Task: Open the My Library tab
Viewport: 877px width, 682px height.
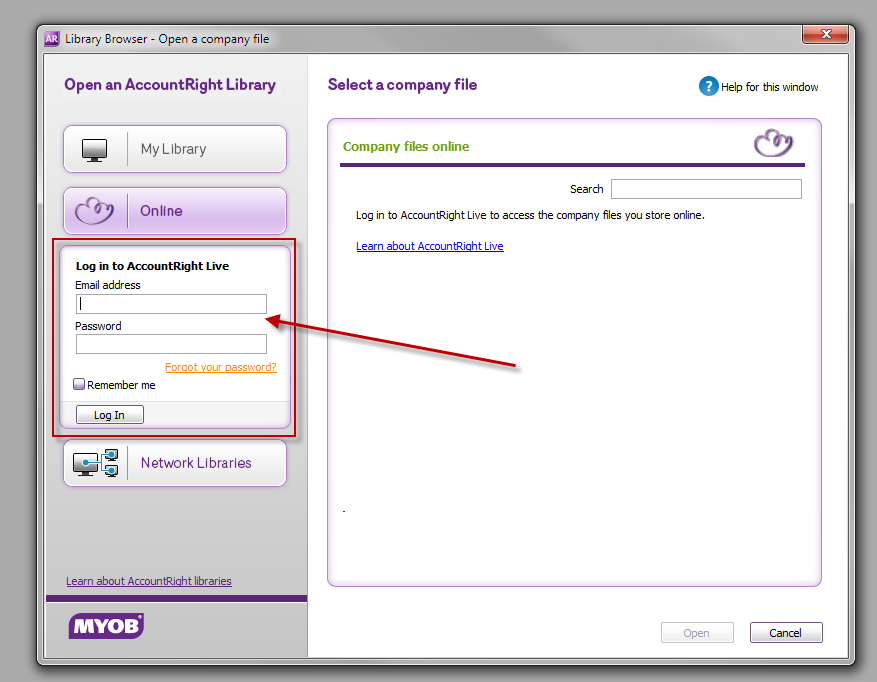Action: pos(175,149)
